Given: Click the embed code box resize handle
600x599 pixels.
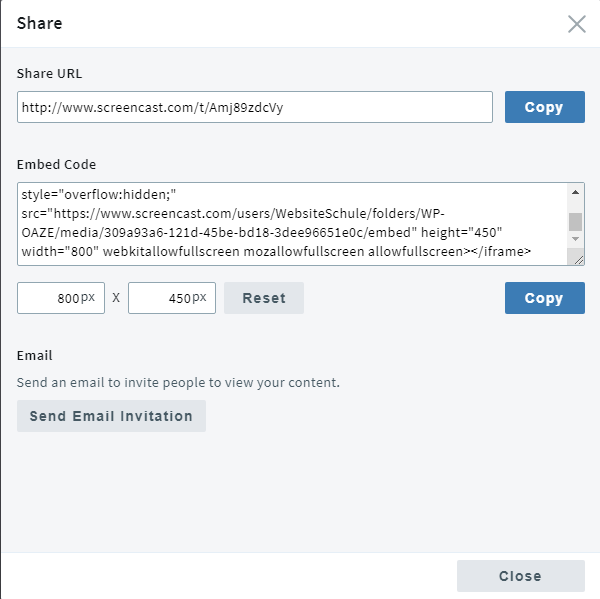Looking at the screenshot, I should click(x=576, y=258).
